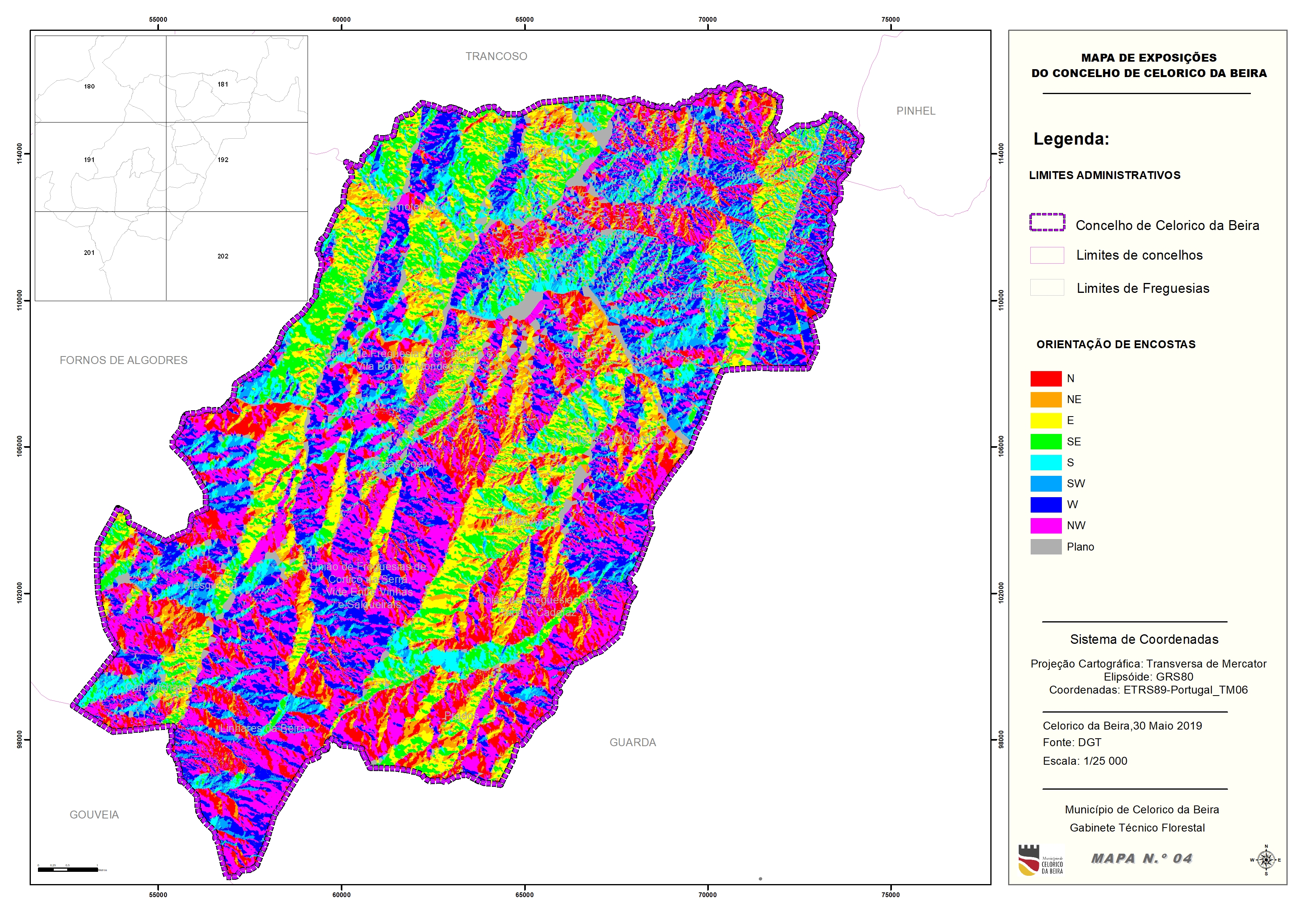Click inset map sheet 191
Viewport: 1307px width, 924px height.
point(89,160)
